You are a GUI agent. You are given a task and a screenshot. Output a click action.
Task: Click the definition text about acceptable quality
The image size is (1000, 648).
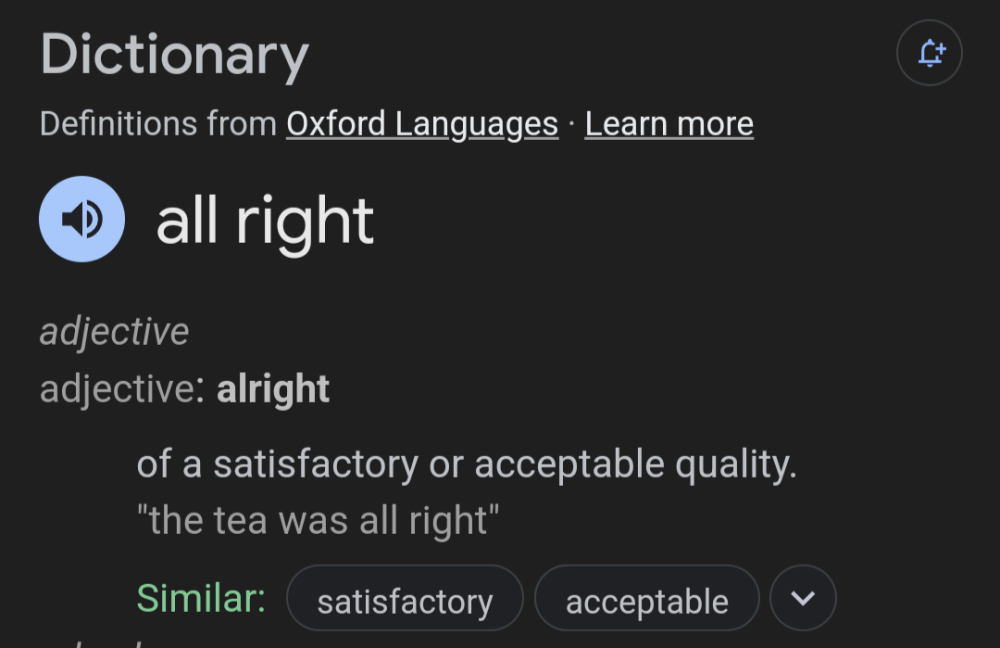pyautogui.click(x=466, y=464)
